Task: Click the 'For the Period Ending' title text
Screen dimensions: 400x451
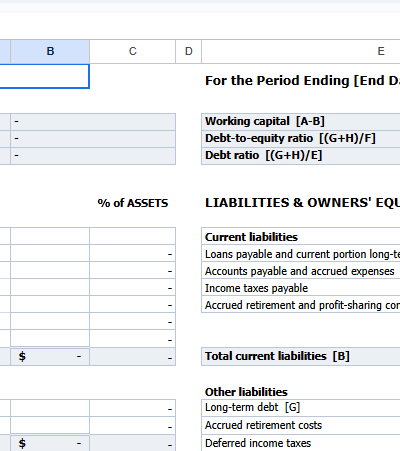Action: pyautogui.click(x=302, y=80)
